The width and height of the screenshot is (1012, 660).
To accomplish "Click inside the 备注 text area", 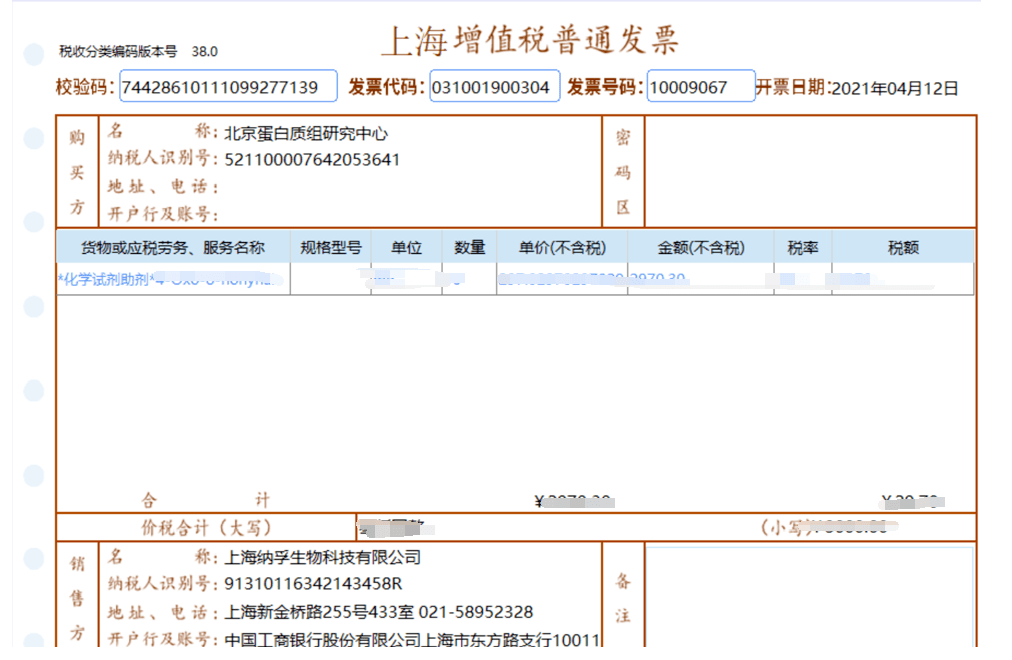I will (808, 595).
